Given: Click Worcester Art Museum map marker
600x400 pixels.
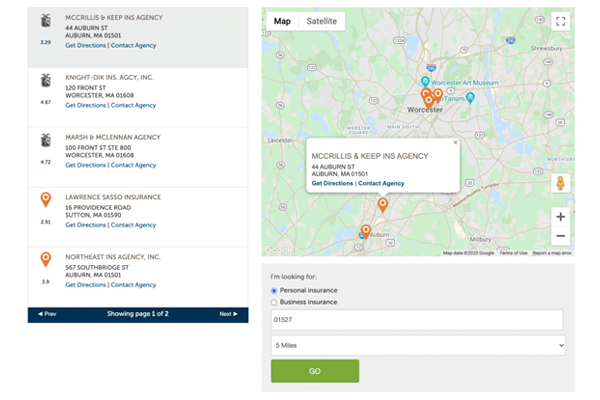Looking at the screenshot, I should 425,81.
